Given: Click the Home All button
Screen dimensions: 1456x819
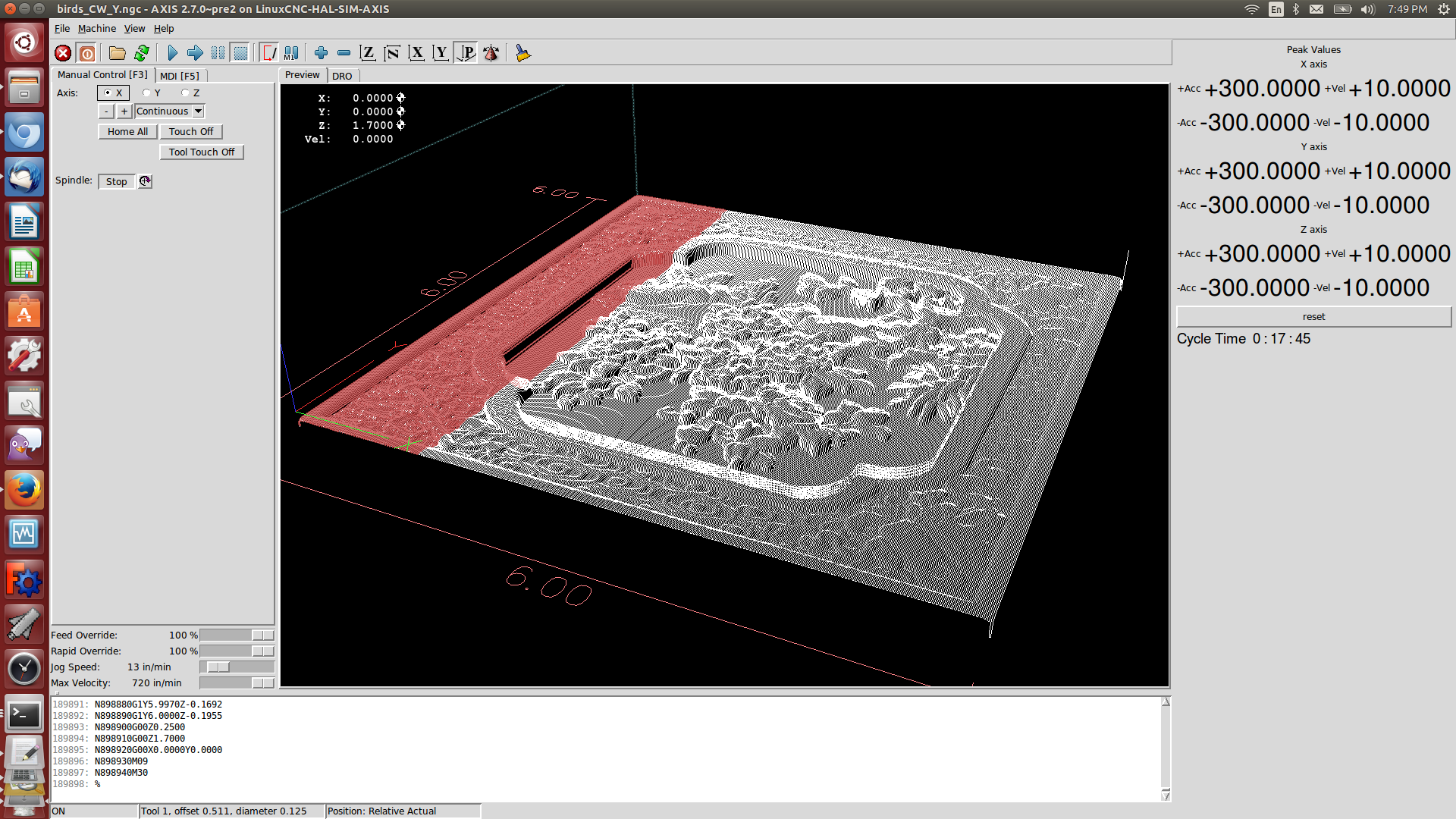Looking at the screenshot, I should tap(127, 131).
